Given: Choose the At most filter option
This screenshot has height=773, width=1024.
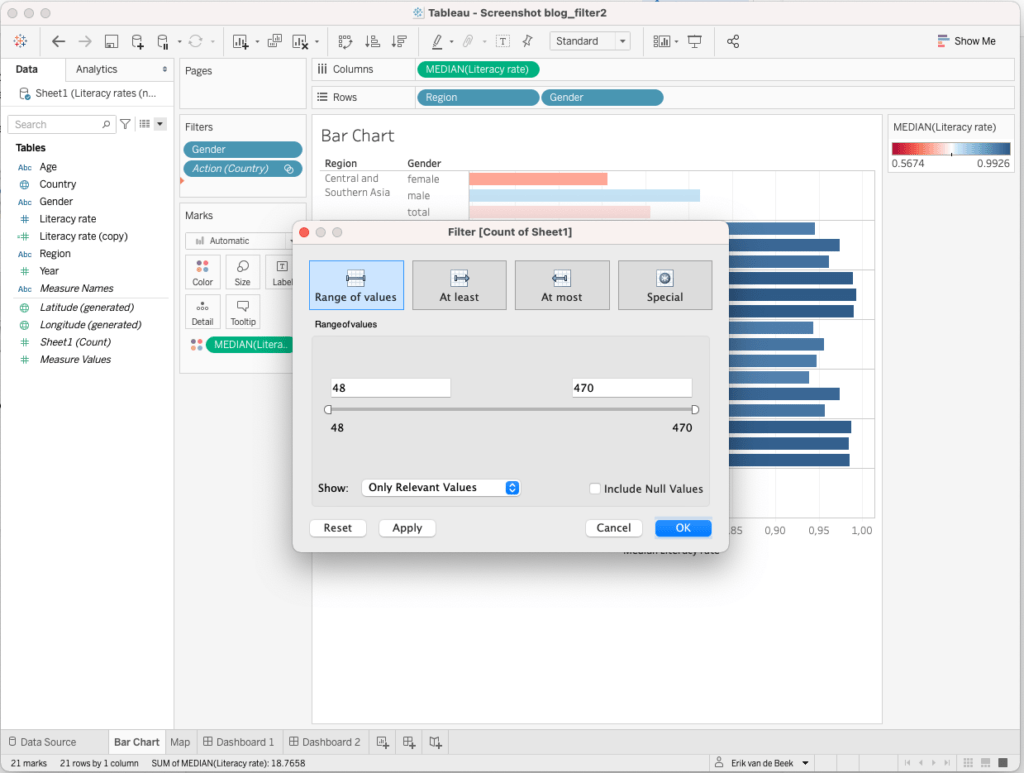Looking at the screenshot, I should pyautogui.click(x=561, y=285).
